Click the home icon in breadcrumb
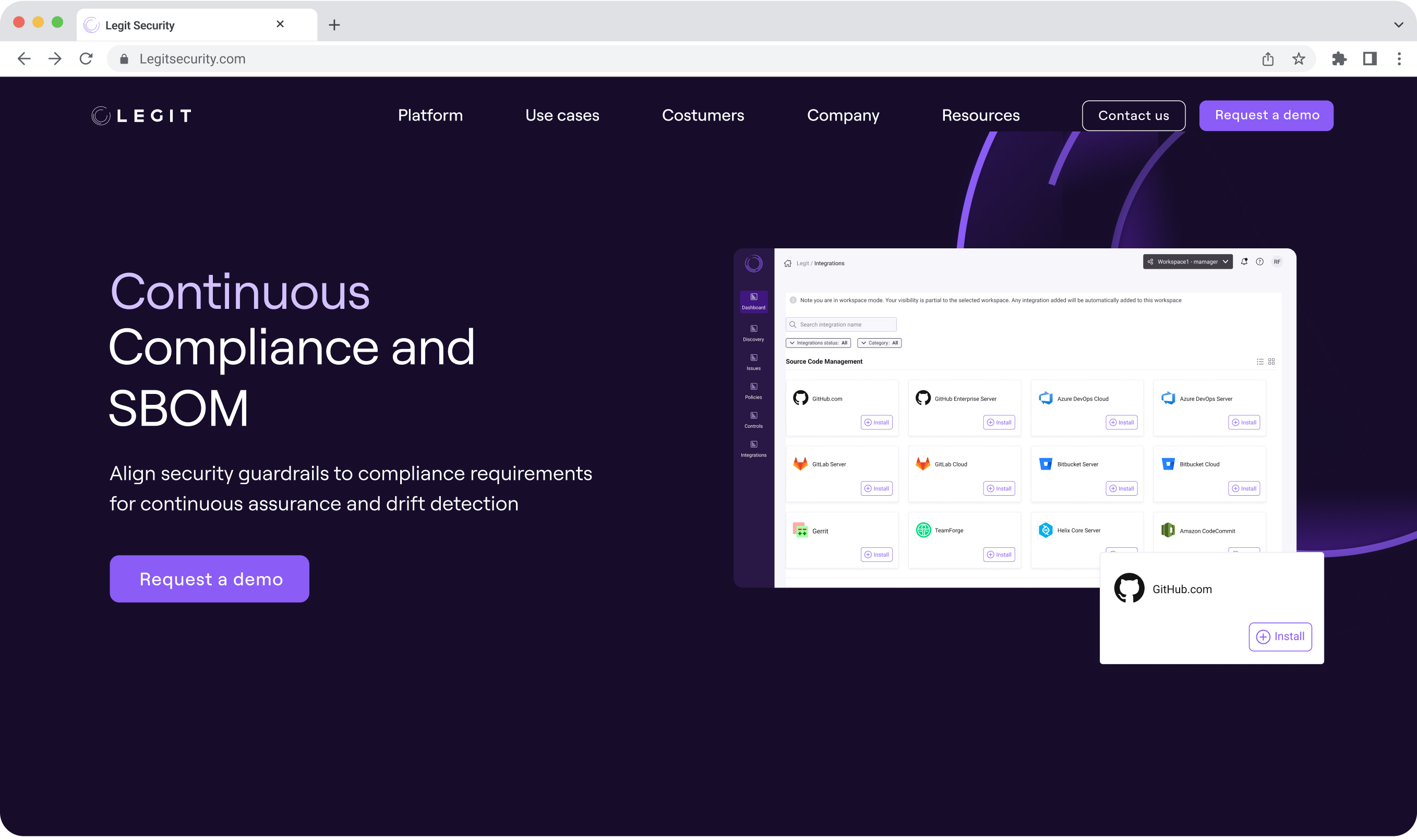Image resolution: width=1417 pixels, height=840 pixels. [788, 263]
